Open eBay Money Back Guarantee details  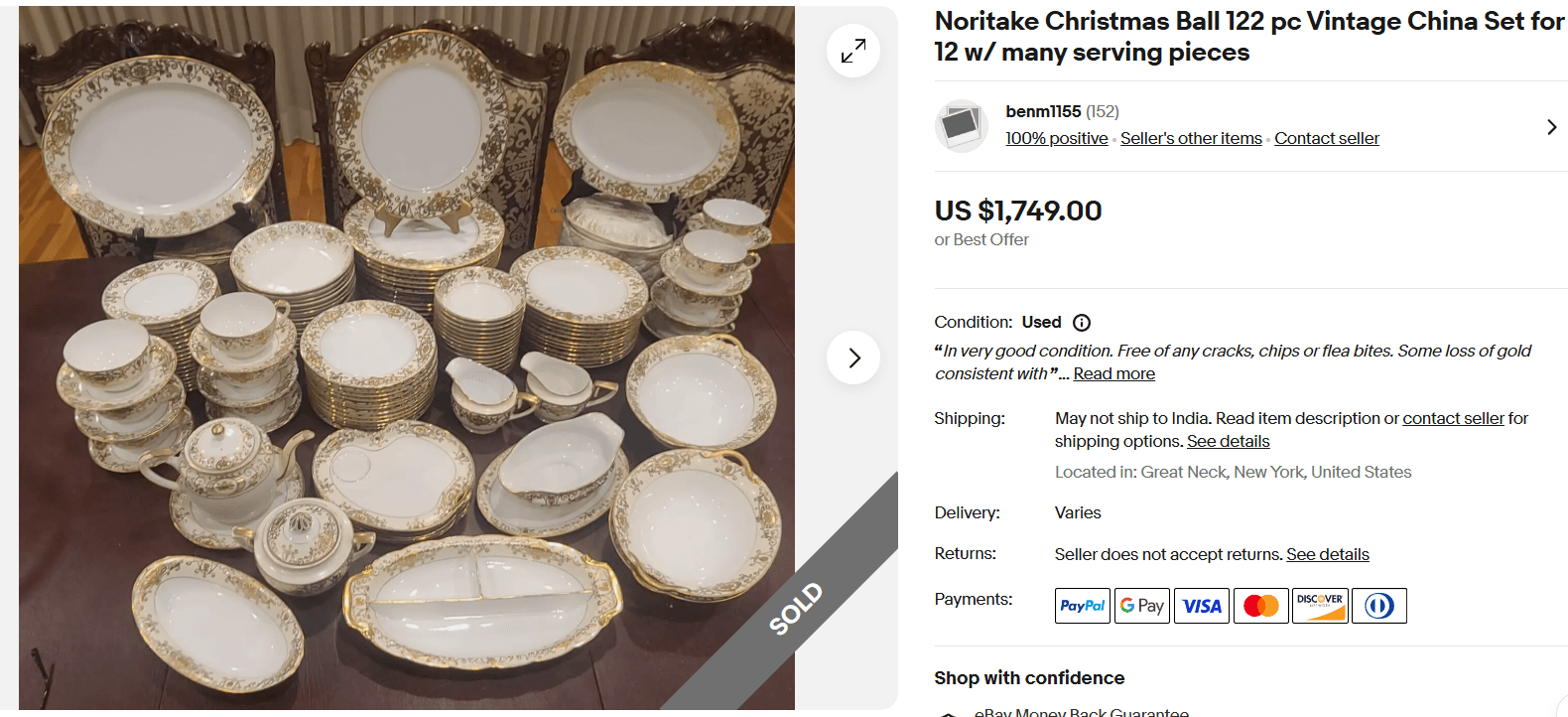[1080, 711]
